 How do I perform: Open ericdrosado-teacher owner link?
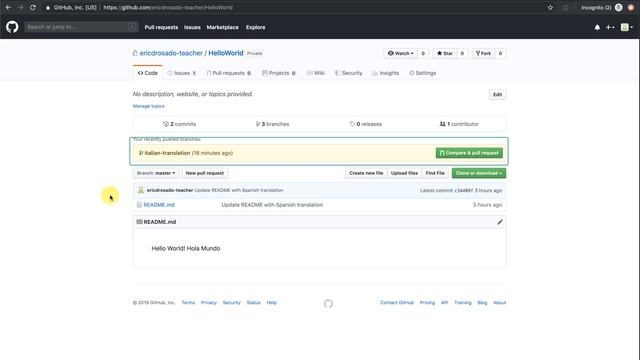[171, 53]
